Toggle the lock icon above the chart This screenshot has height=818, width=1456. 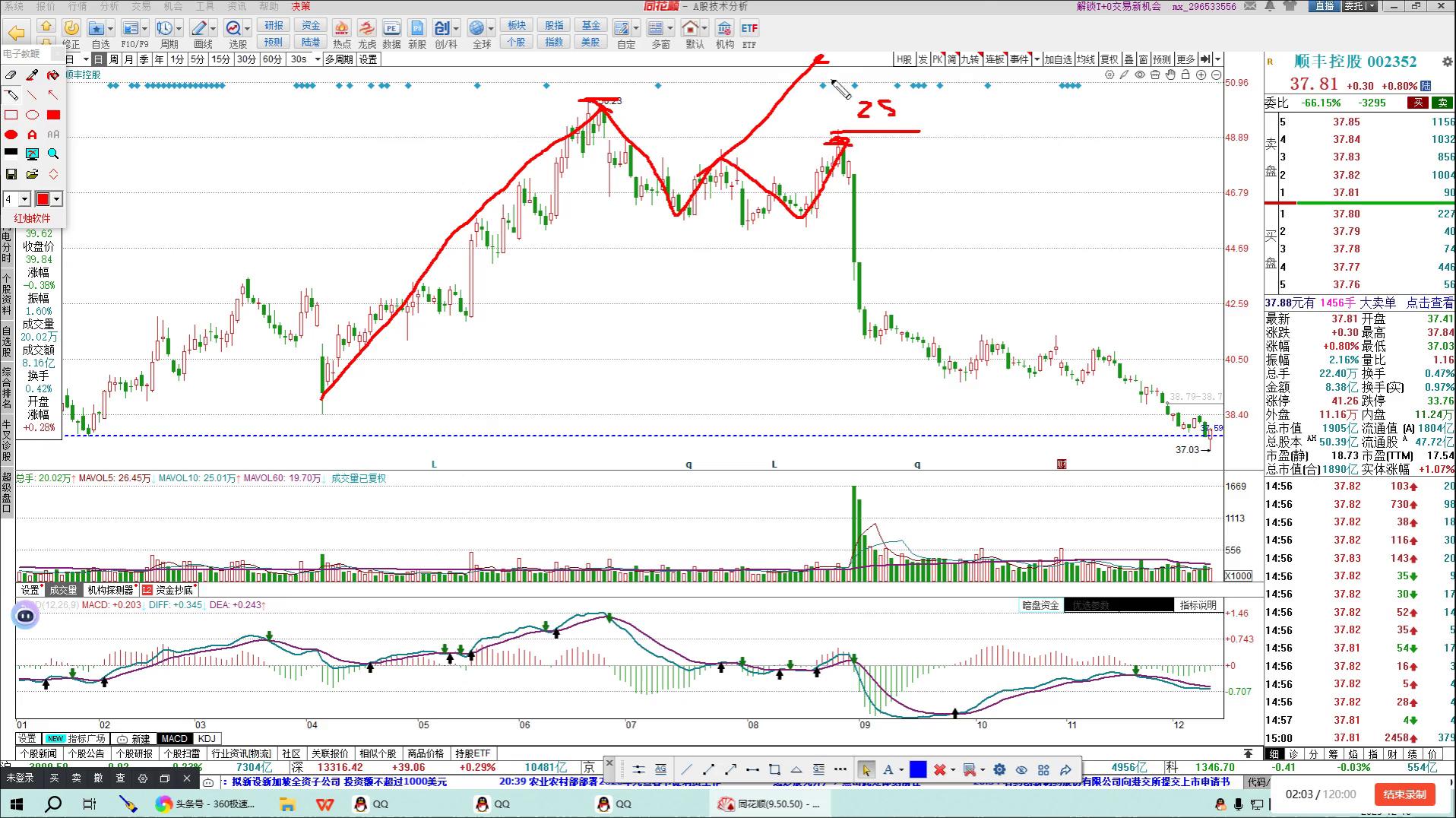click(x=1185, y=75)
